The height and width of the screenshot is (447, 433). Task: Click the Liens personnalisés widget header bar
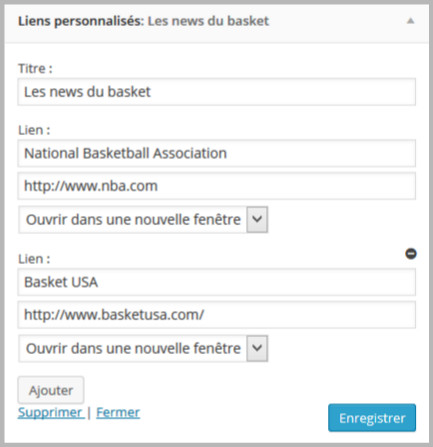coord(217,21)
